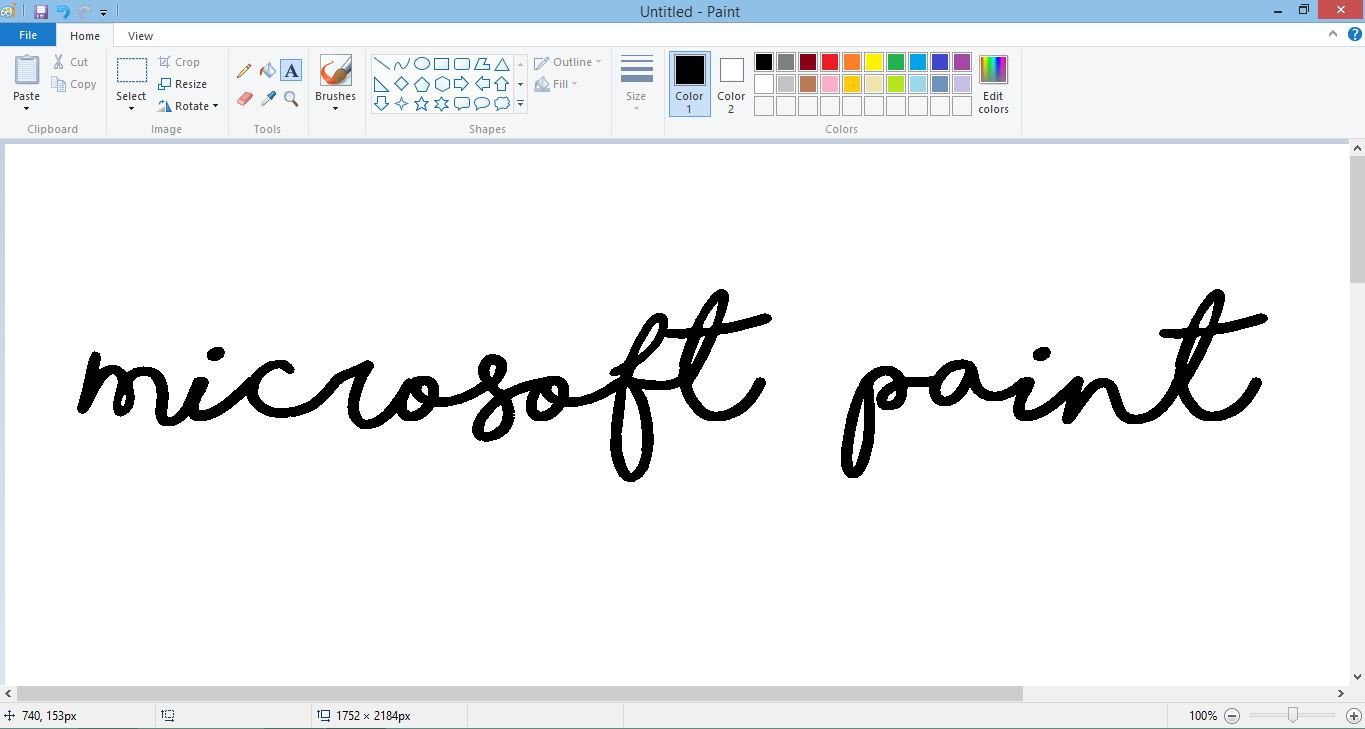Click the Copy button
Screen dimensions: 1365x729
coord(74,84)
